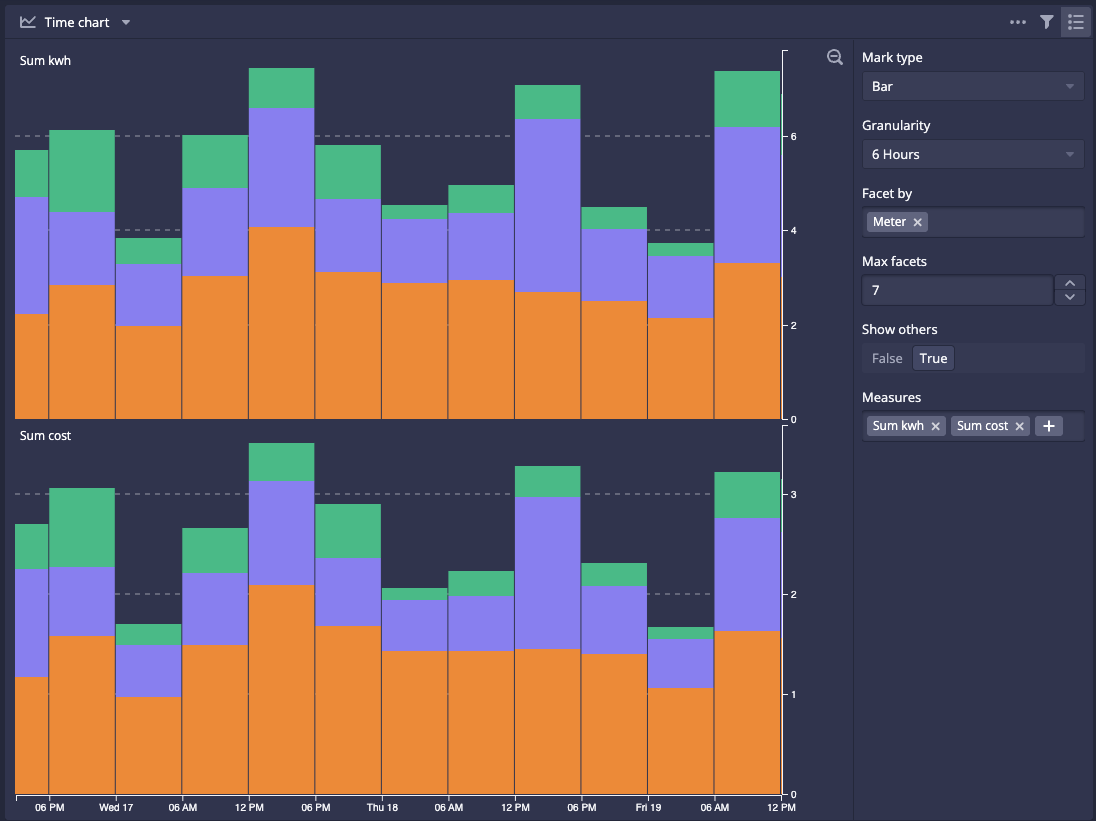Expand the Time chart title dropdown arrow

tap(126, 22)
